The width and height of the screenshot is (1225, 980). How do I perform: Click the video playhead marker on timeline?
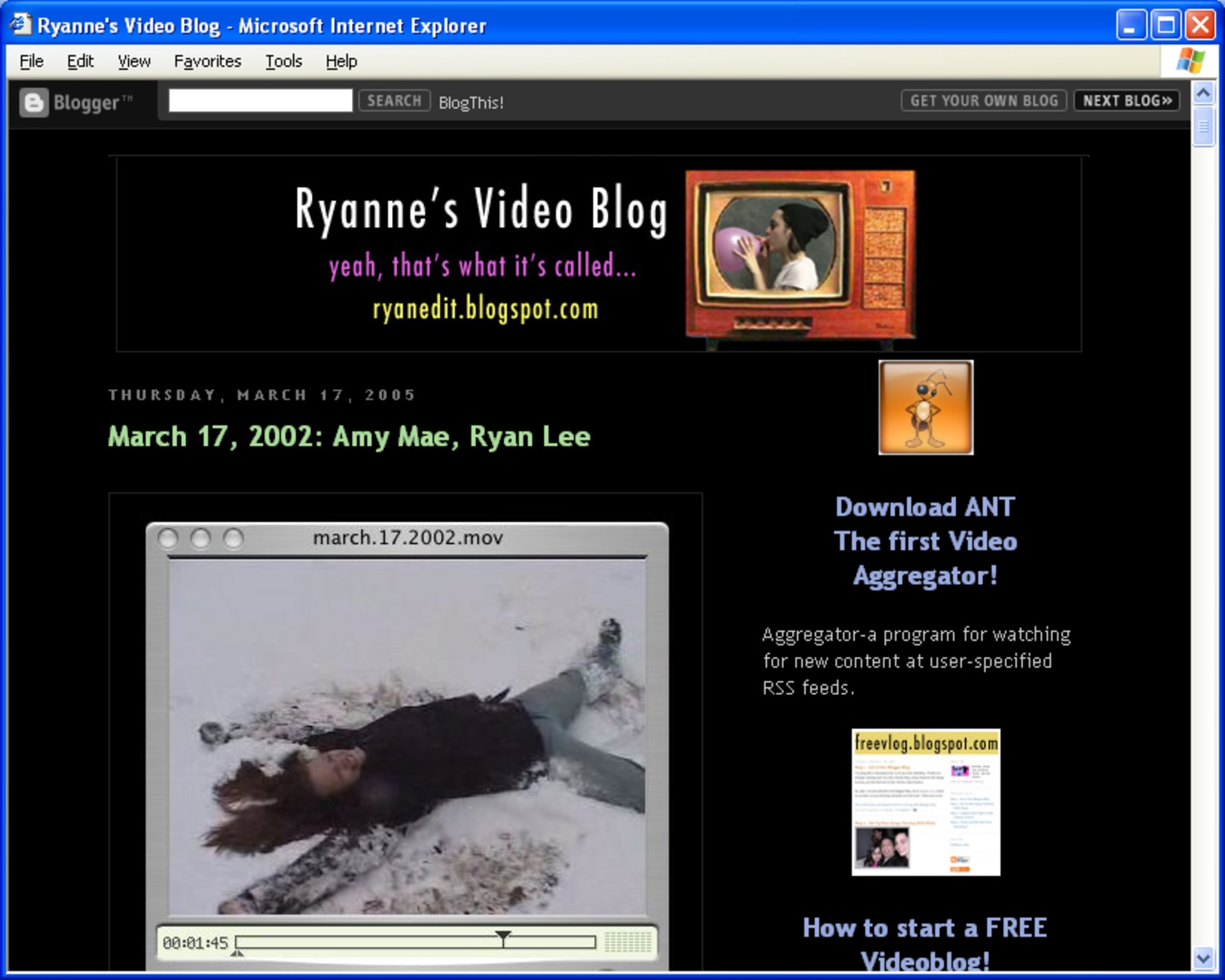point(503,938)
